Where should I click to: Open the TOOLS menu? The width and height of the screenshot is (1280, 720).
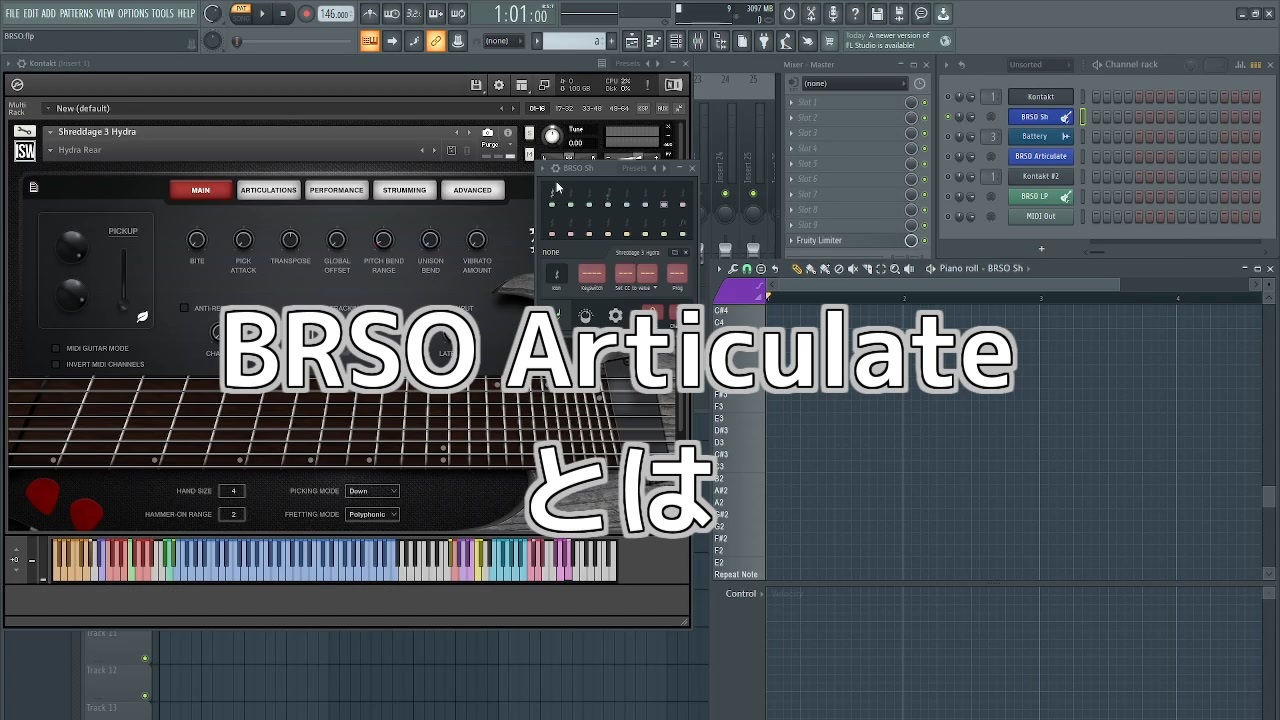162,13
